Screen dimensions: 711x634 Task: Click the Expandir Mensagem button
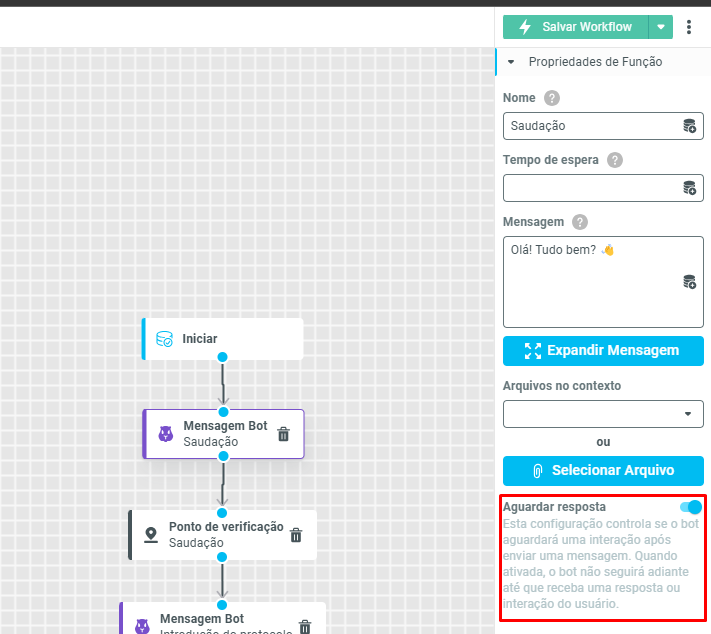coord(603,351)
